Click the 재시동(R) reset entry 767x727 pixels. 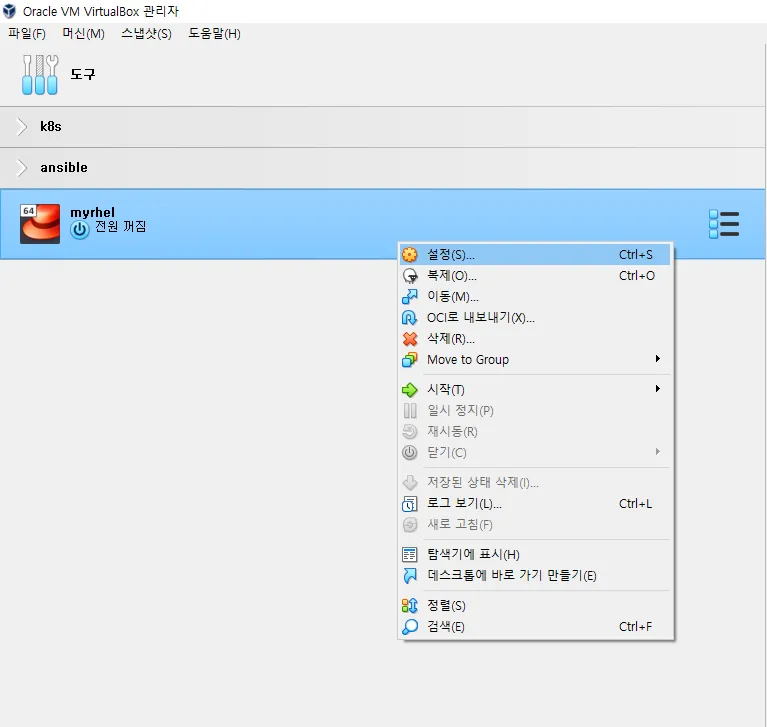pyautogui.click(x=535, y=432)
